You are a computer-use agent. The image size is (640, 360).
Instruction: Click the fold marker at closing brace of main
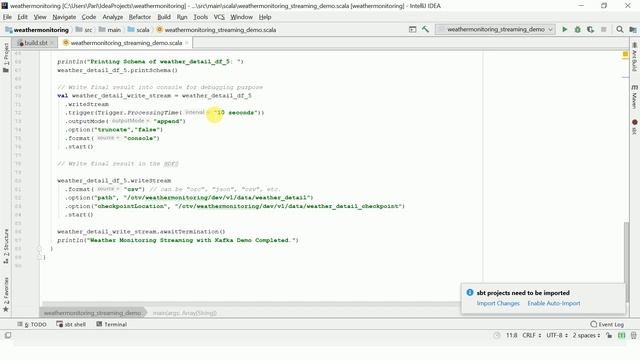tap(39, 249)
